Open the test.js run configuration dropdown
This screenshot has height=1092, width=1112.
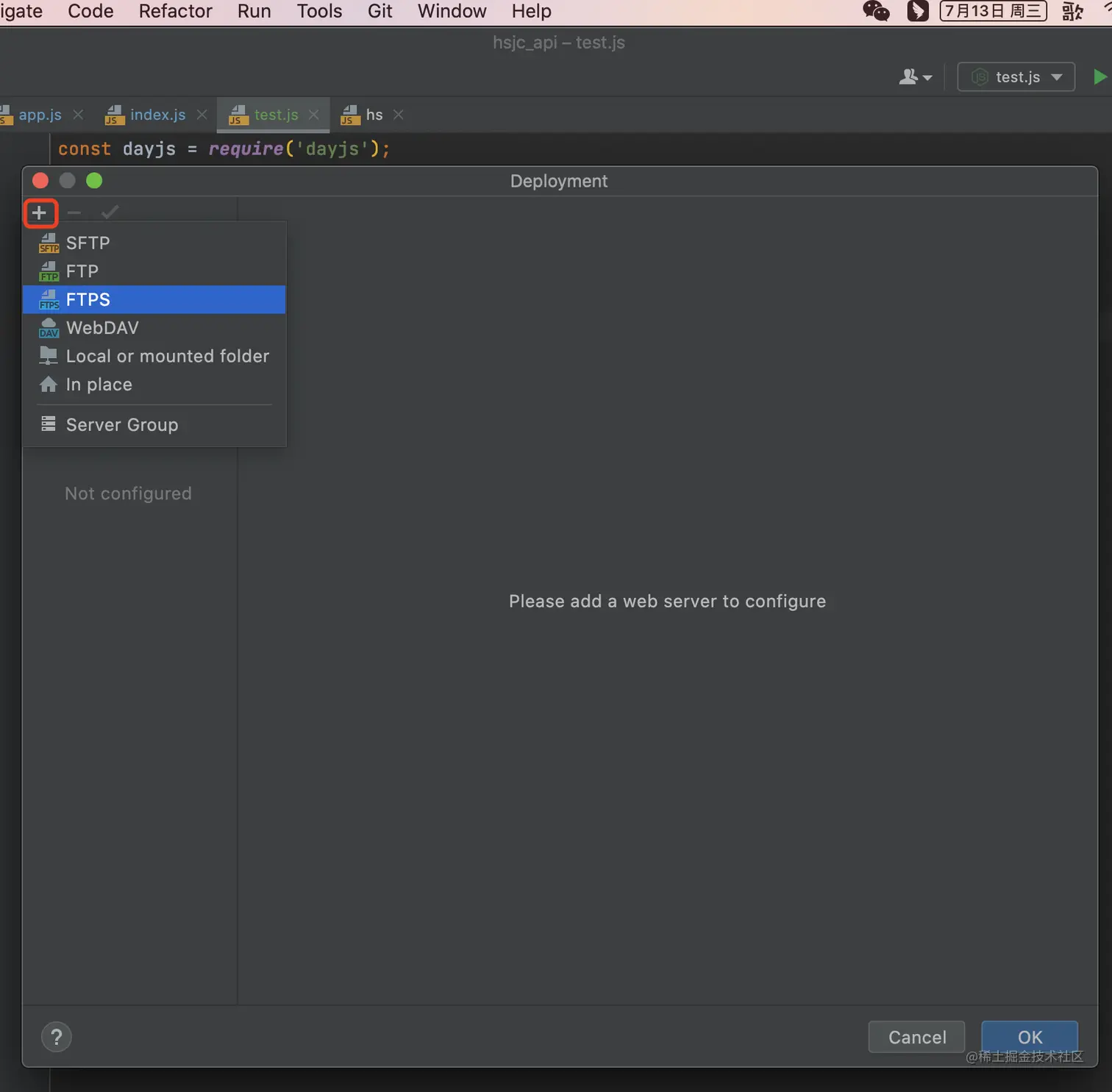click(1016, 77)
